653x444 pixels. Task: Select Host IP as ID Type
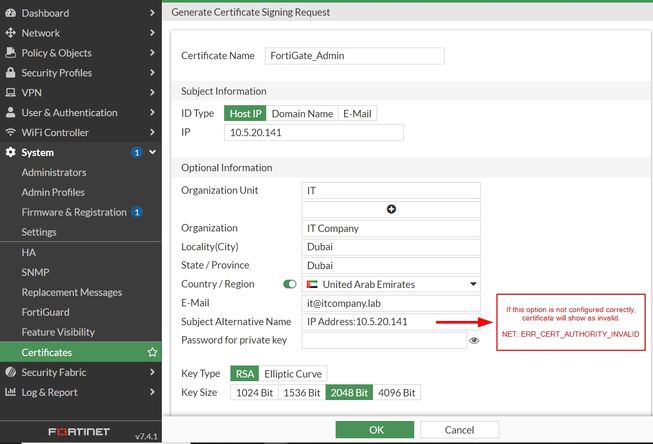click(245, 114)
